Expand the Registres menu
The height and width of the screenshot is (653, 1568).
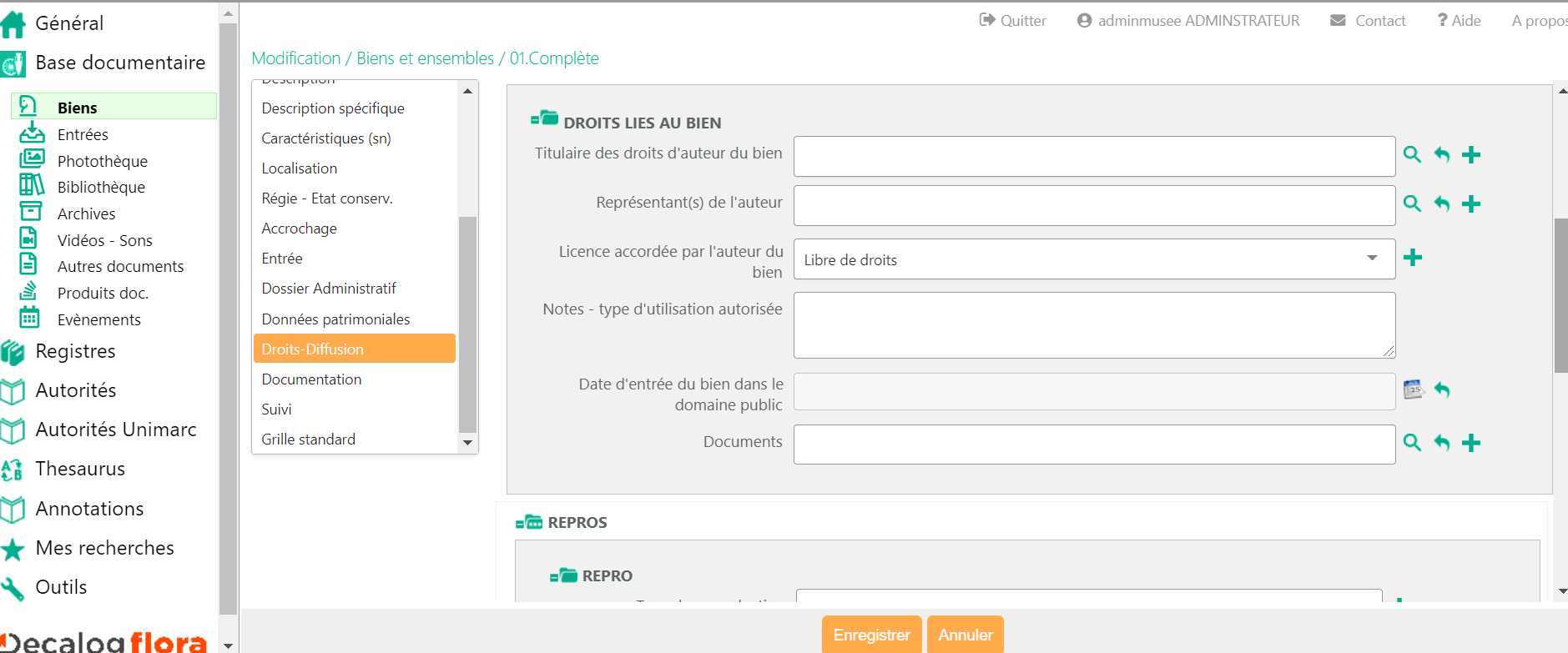(75, 351)
